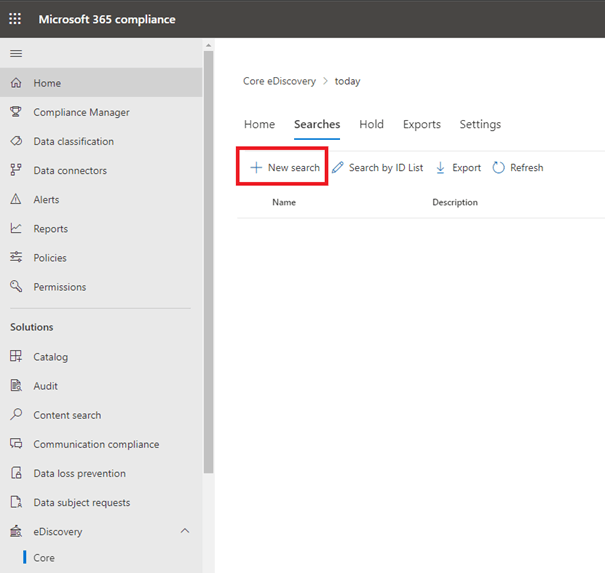Open the Alerts label
Screen dimensions: 605x573
[x=46, y=199]
